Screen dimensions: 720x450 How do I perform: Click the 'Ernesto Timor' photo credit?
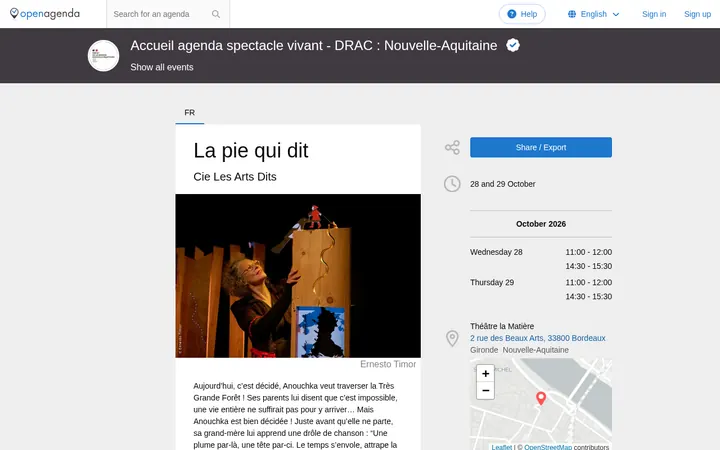pos(388,364)
